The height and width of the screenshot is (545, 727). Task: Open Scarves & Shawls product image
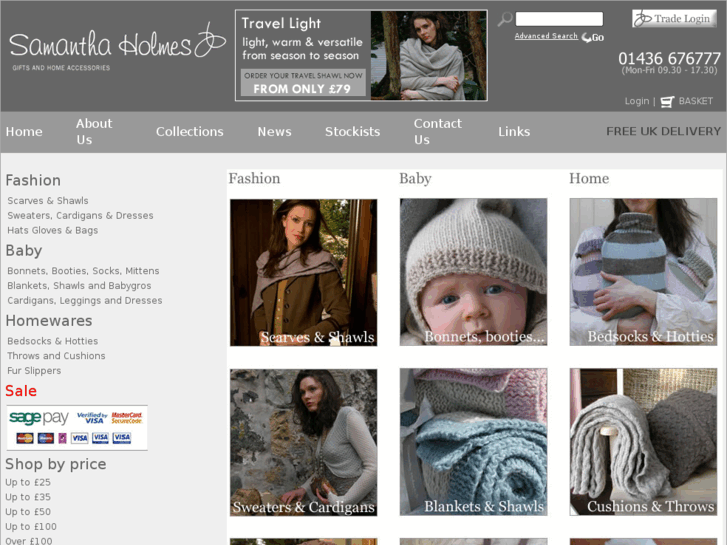pos(304,273)
